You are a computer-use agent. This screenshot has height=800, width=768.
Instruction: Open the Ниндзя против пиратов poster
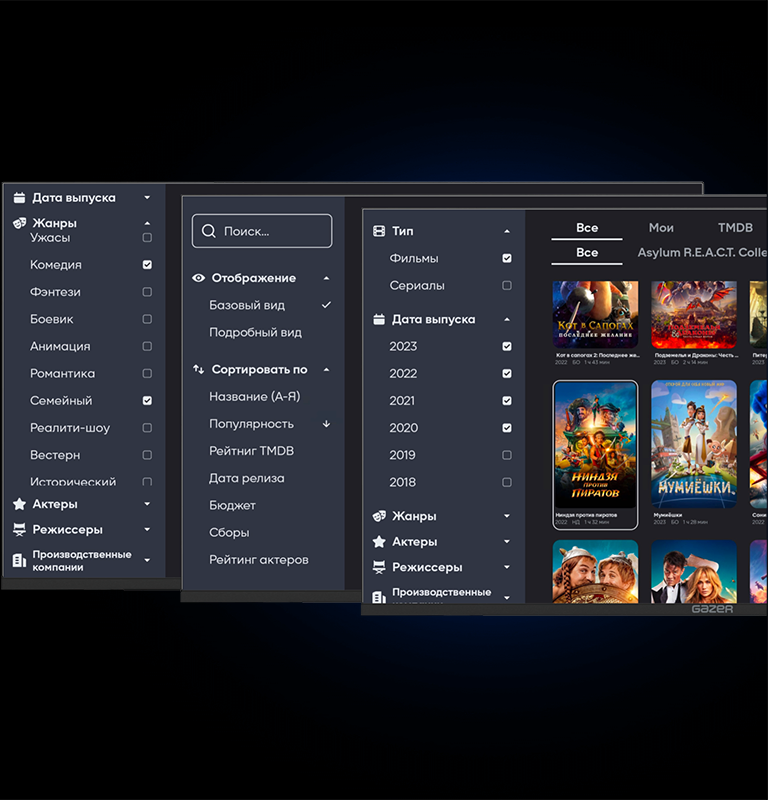(x=595, y=444)
